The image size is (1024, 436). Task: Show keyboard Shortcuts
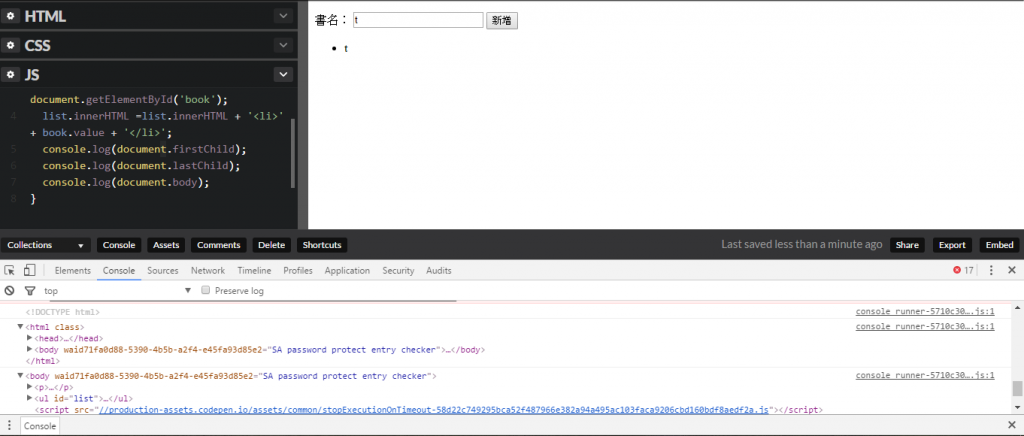[x=322, y=245]
